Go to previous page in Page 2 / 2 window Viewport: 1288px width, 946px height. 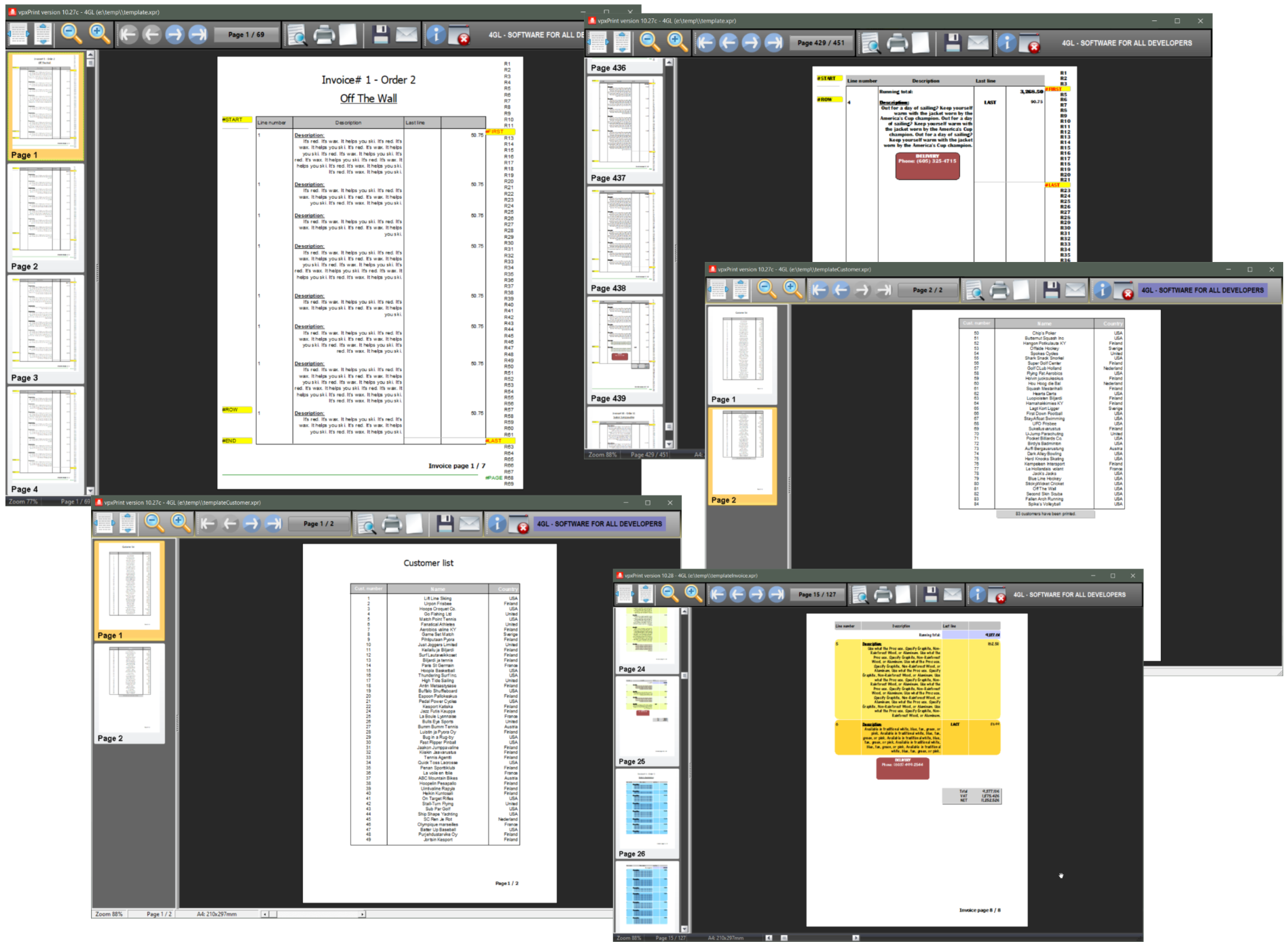pos(841,290)
